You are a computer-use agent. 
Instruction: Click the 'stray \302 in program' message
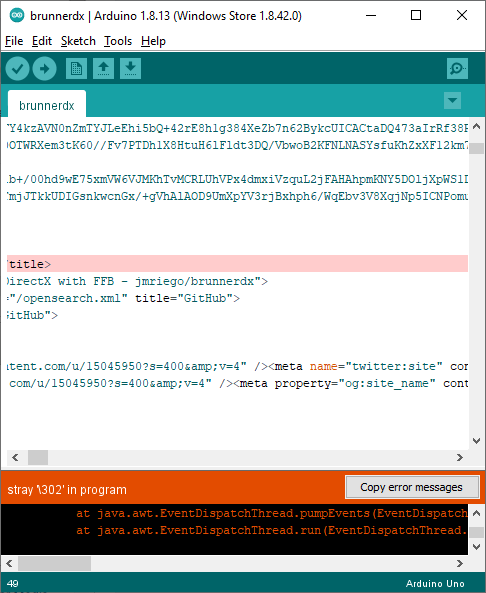click(x=67, y=490)
